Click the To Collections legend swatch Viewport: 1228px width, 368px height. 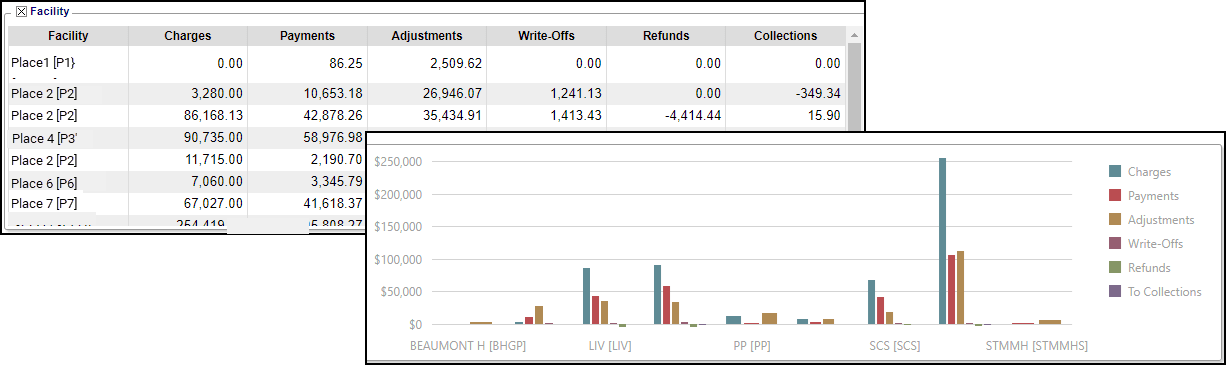click(x=1114, y=292)
